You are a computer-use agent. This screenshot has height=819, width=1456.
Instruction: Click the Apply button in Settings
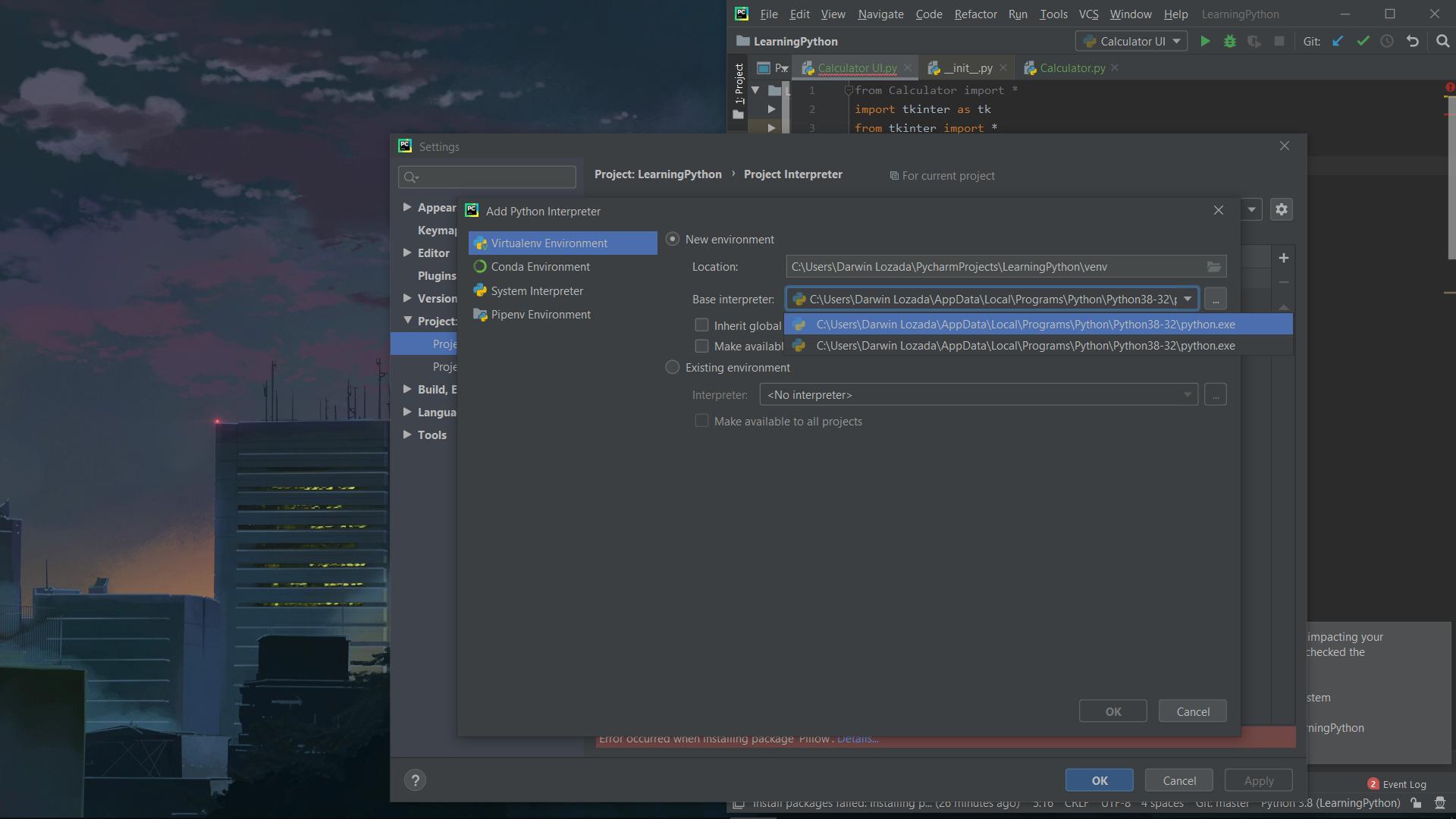1259,780
